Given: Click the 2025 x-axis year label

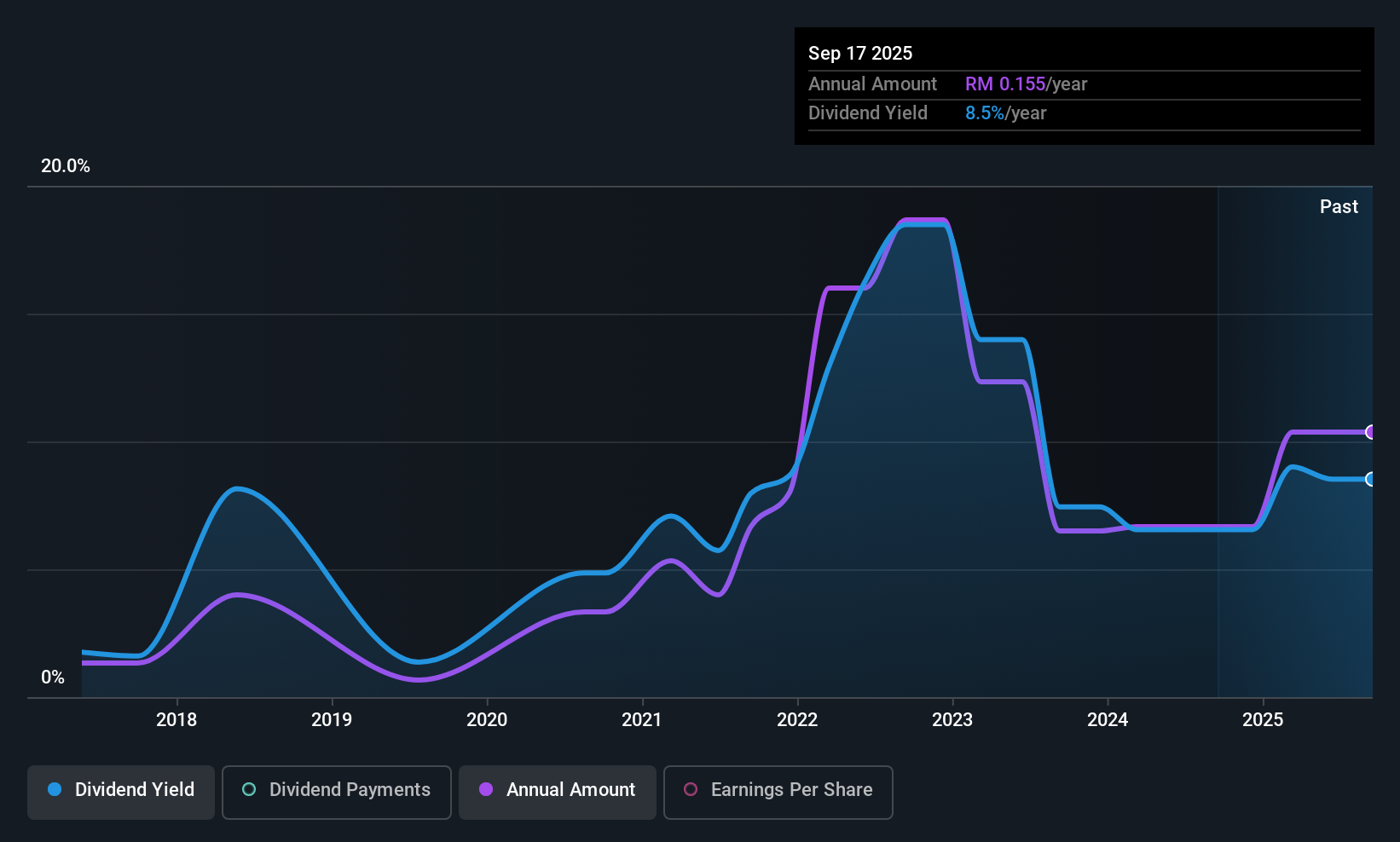Looking at the screenshot, I should tap(1263, 720).
